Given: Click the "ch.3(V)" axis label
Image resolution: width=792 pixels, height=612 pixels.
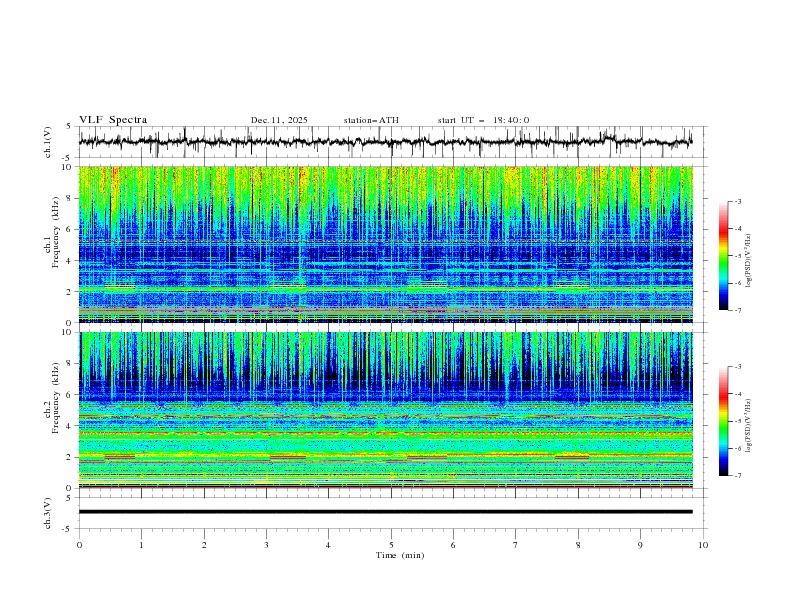Looking at the screenshot, I should [48, 513].
